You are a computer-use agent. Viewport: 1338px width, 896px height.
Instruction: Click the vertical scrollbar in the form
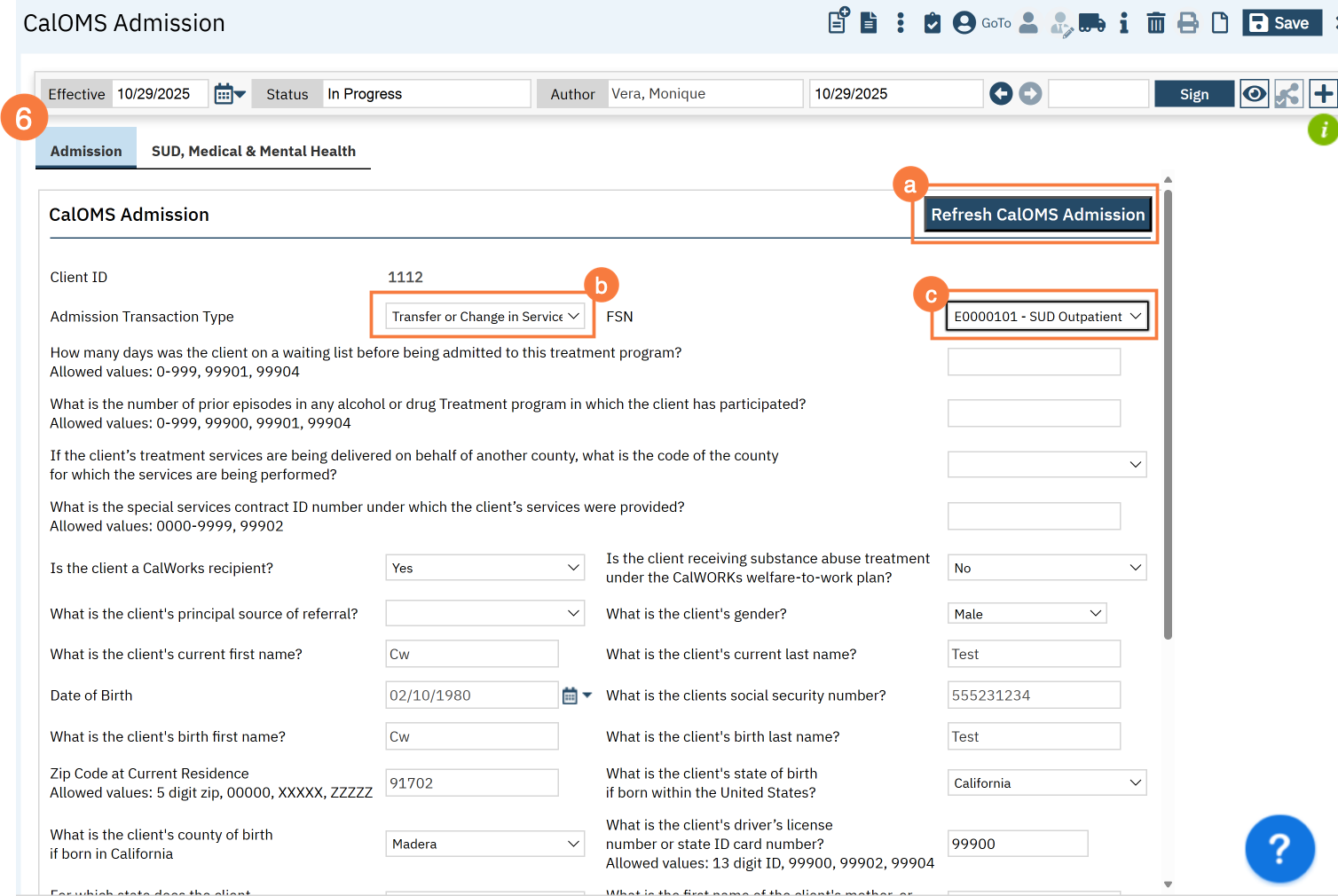coord(1168,408)
